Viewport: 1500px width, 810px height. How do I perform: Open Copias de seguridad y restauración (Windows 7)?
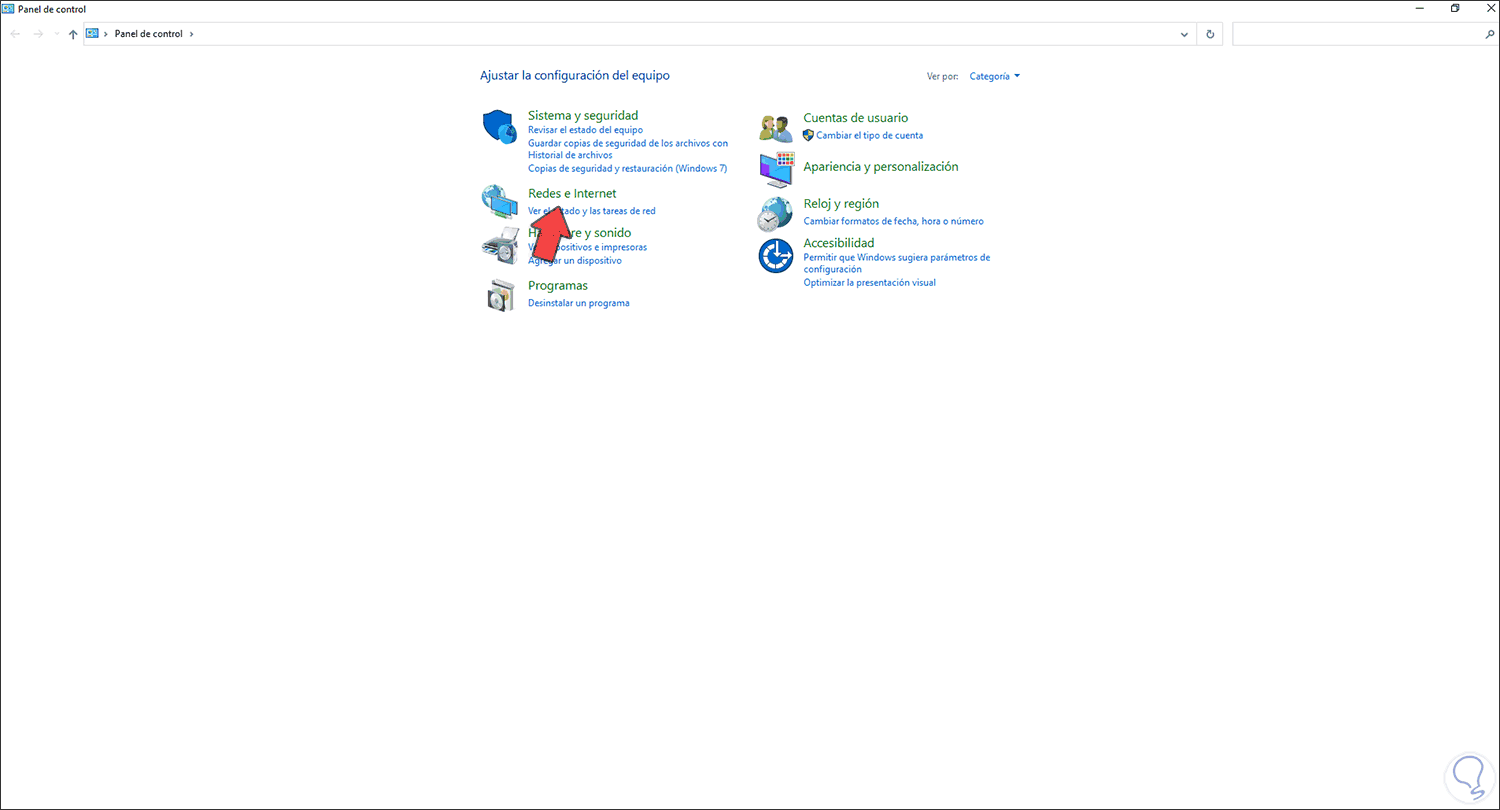point(627,168)
